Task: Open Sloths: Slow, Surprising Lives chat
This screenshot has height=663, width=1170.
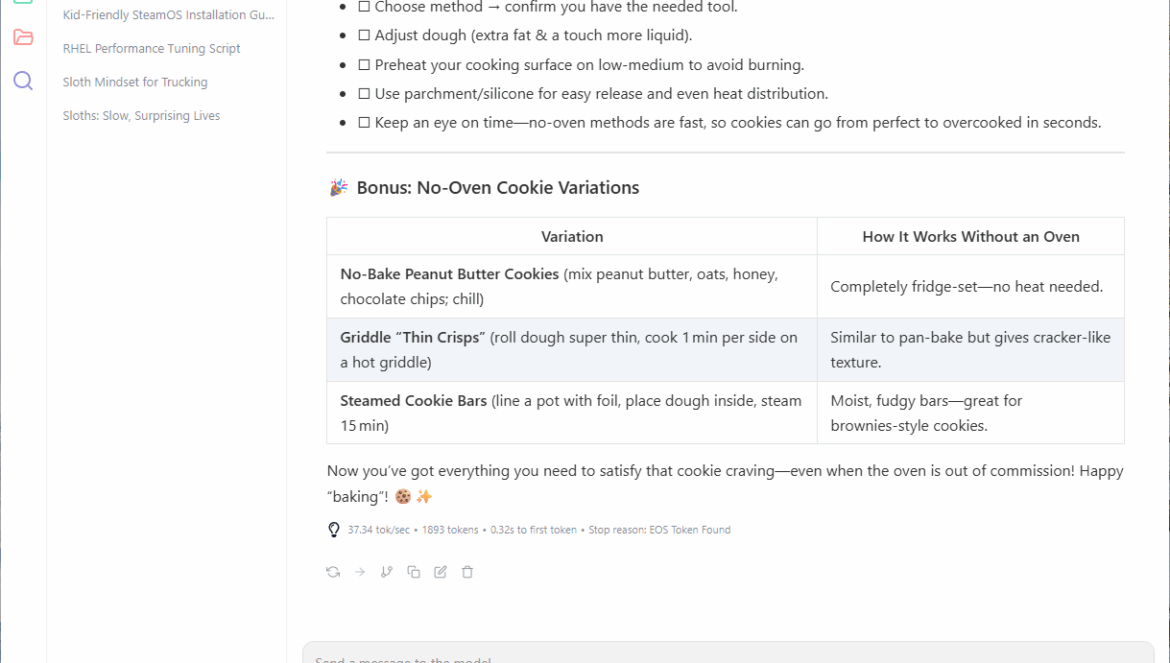Action: tap(141, 116)
